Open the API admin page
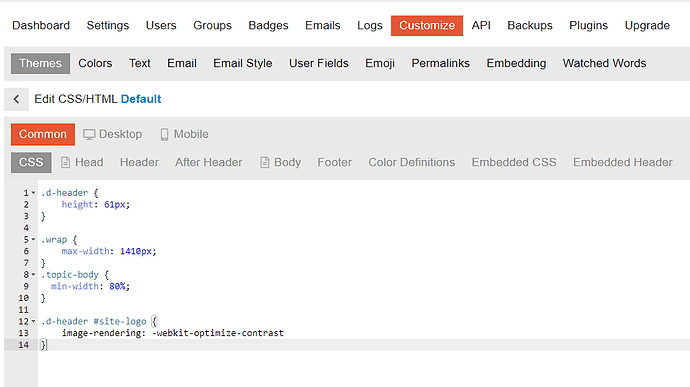Image resolution: width=690 pixels, height=387 pixels. pyautogui.click(x=481, y=26)
